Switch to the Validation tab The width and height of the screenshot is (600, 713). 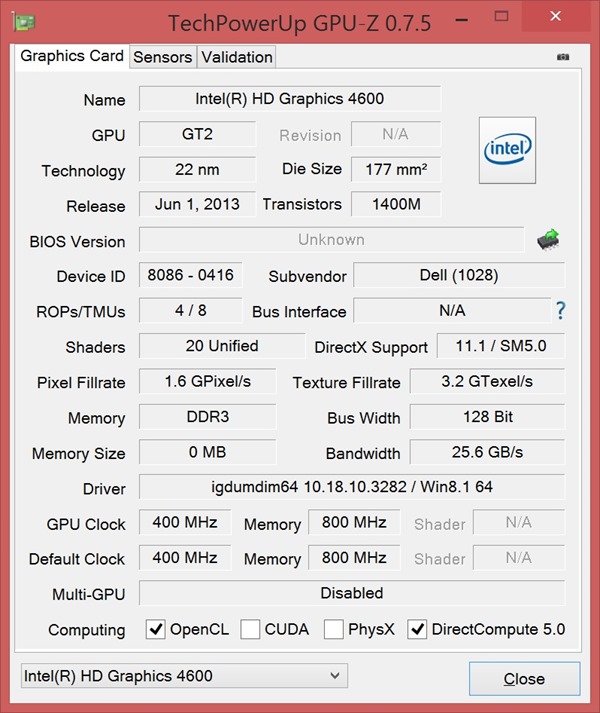tap(237, 57)
